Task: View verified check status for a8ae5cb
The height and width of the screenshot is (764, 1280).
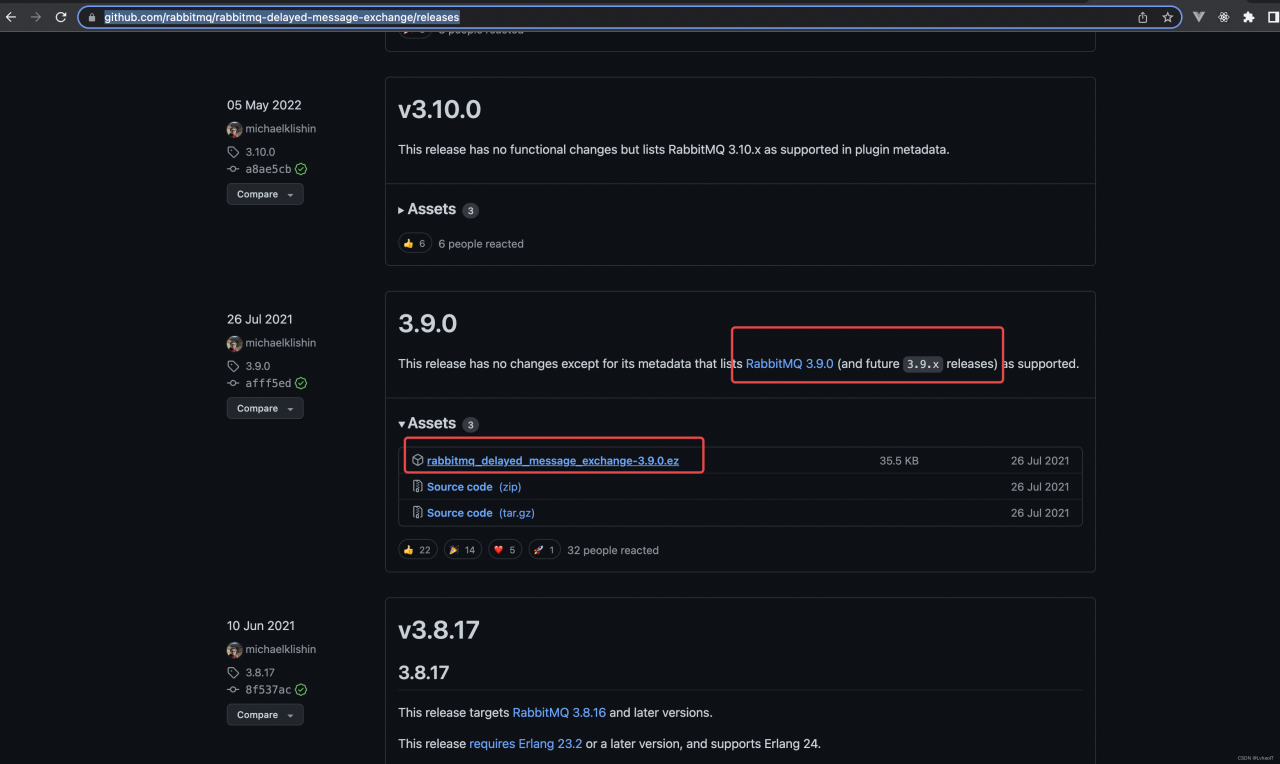Action: point(301,169)
